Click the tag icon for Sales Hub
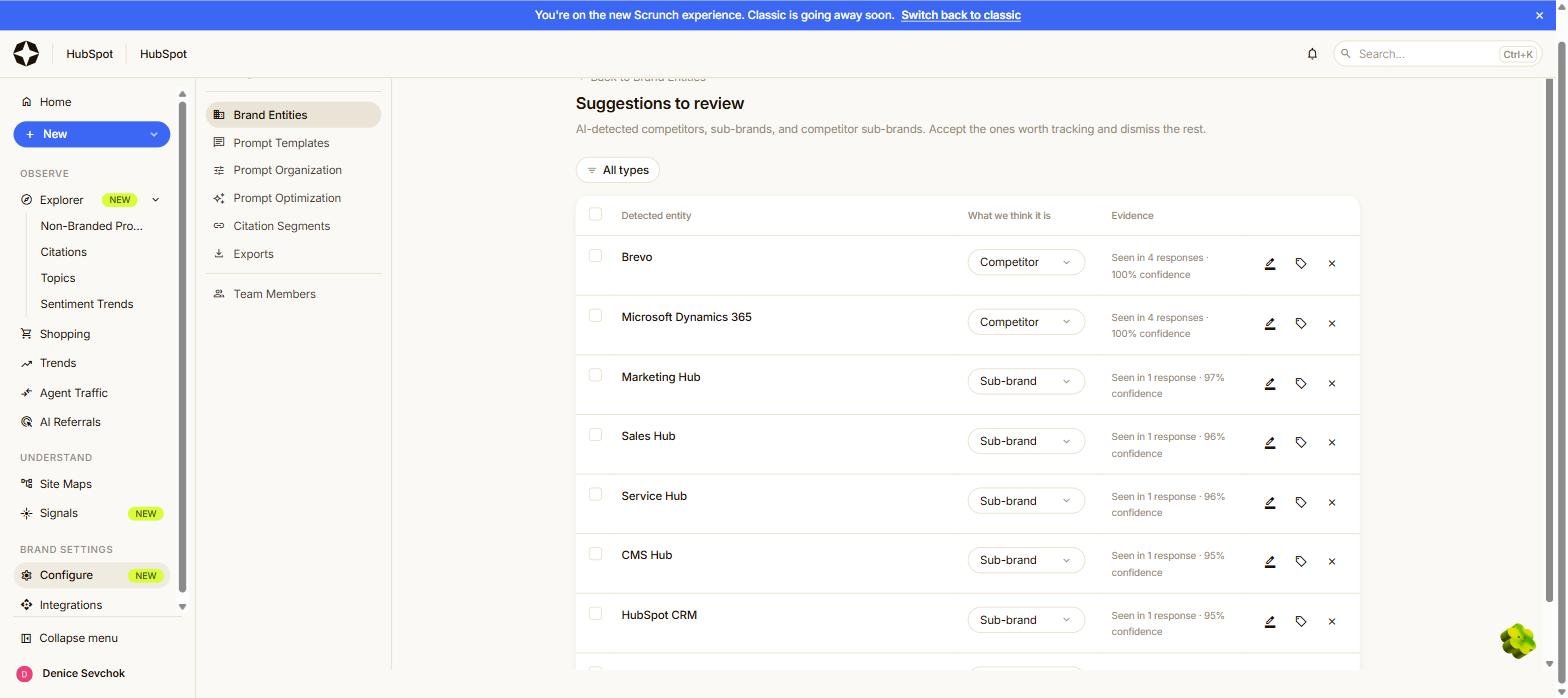Image resolution: width=1568 pixels, height=698 pixels. coord(1301,443)
